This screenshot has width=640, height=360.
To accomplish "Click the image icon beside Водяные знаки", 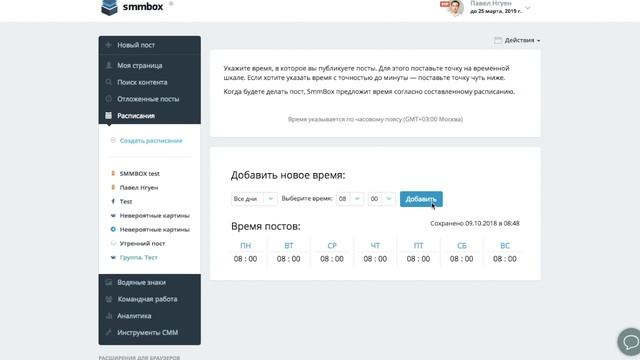I will click(x=109, y=282).
